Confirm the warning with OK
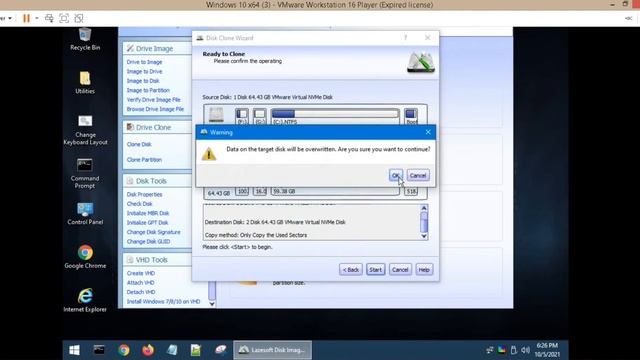640x360 pixels. tap(396, 176)
